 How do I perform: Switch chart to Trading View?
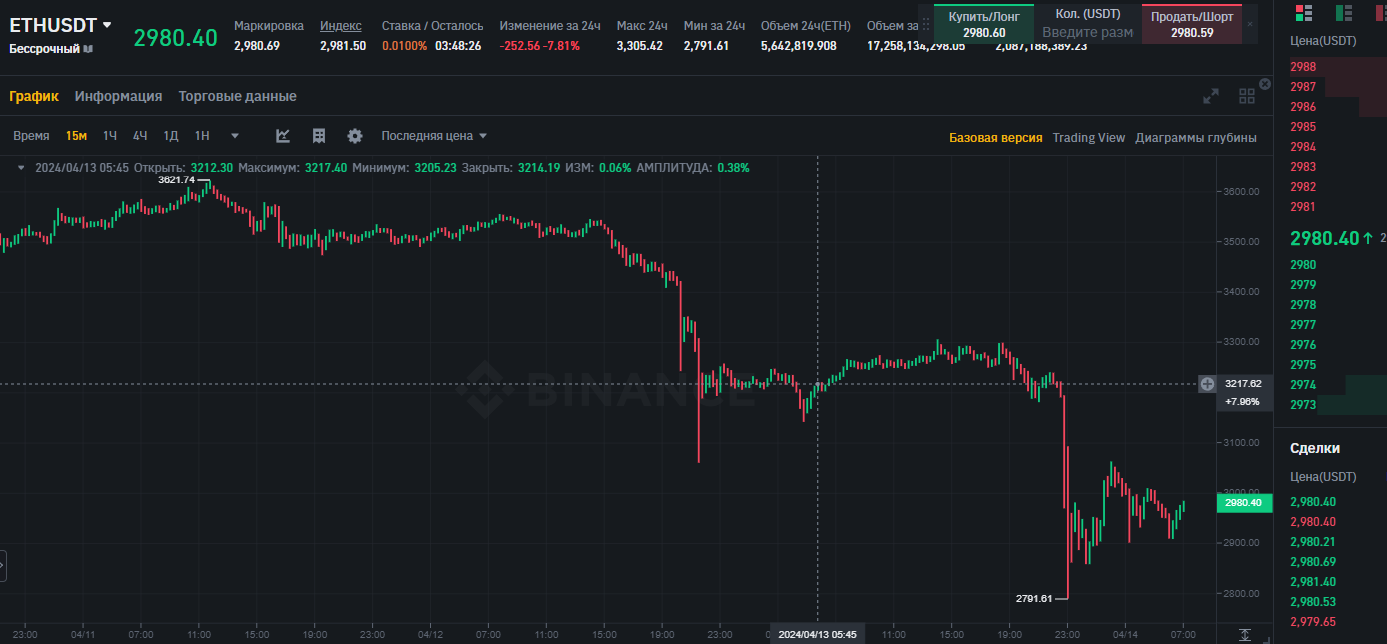(x=1088, y=138)
